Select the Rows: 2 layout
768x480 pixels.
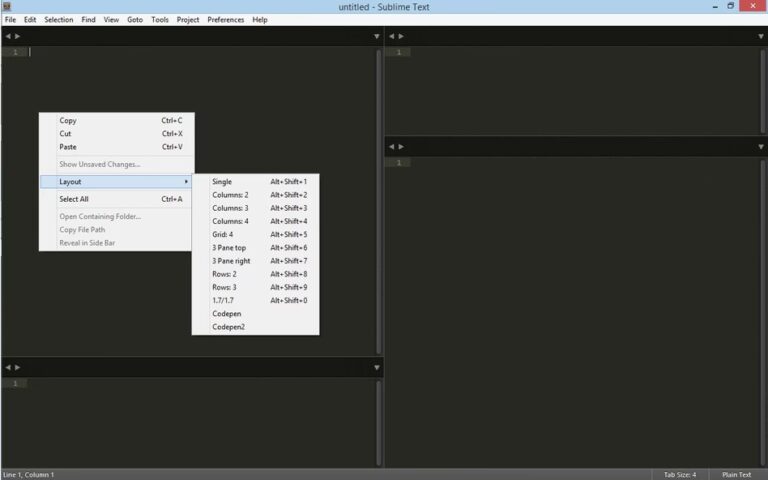255,274
